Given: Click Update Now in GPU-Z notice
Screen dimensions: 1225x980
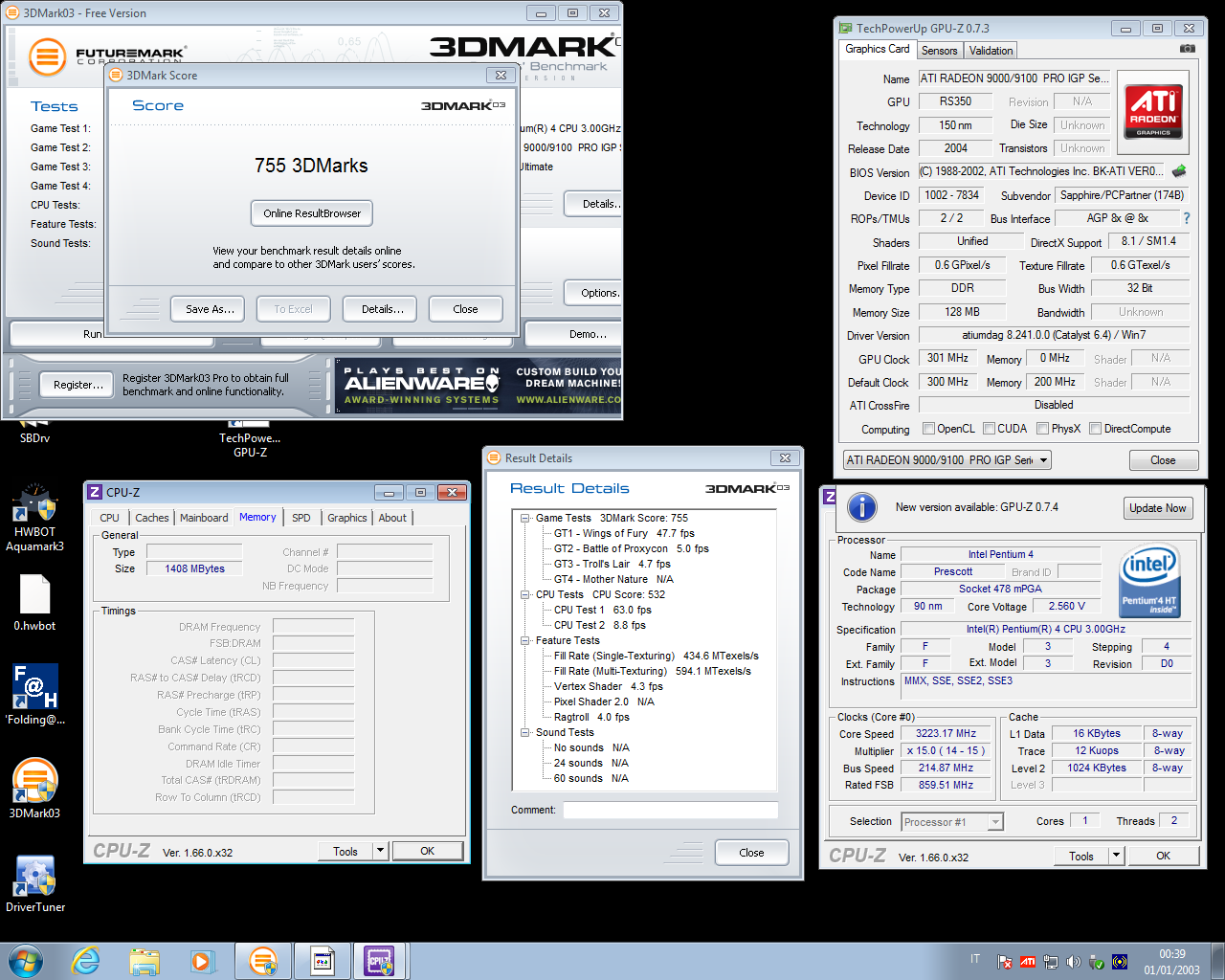Looking at the screenshot, I should click(1157, 508).
